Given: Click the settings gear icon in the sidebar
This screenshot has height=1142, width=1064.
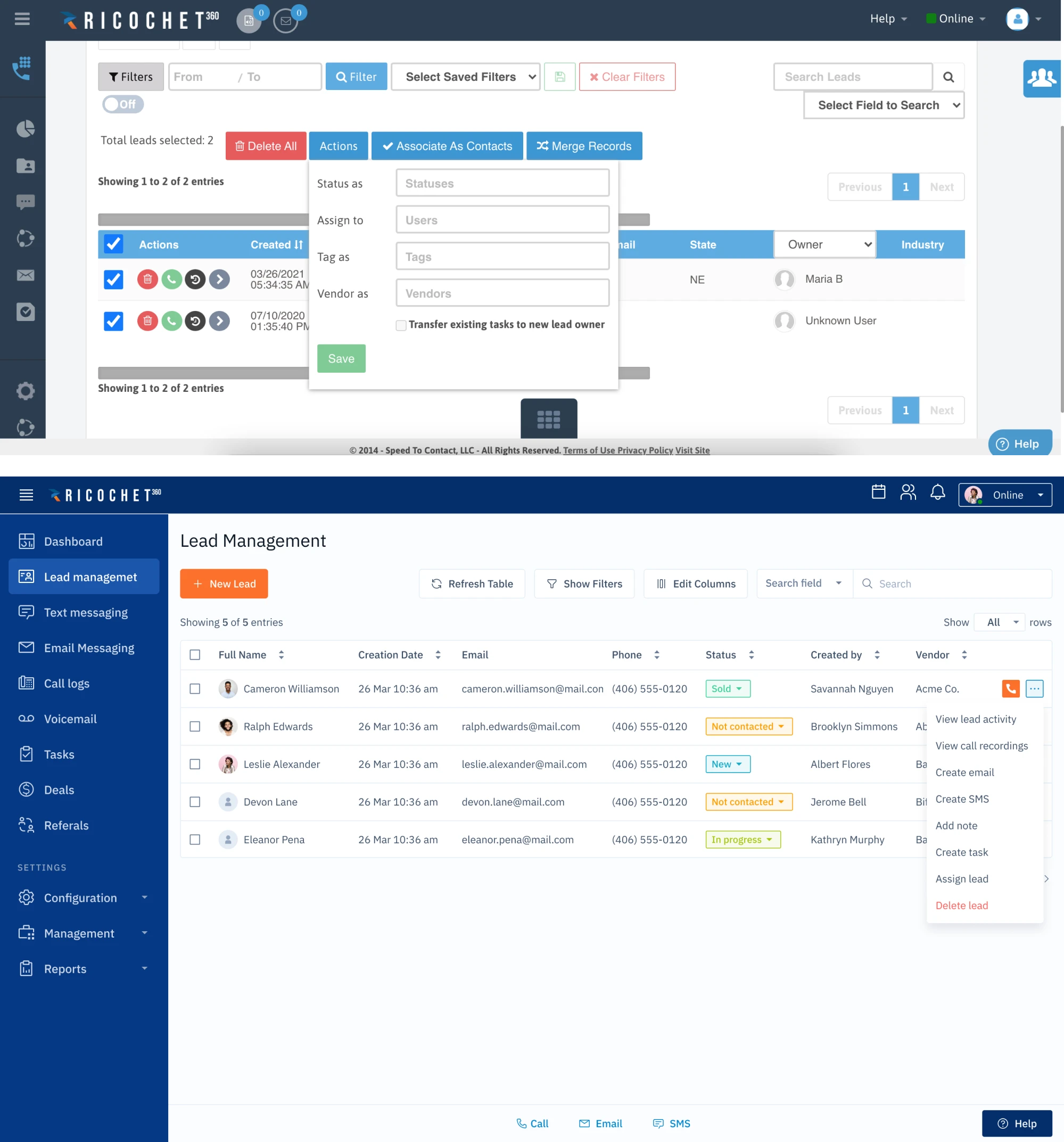Looking at the screenshot, I should tap(24, 391).
